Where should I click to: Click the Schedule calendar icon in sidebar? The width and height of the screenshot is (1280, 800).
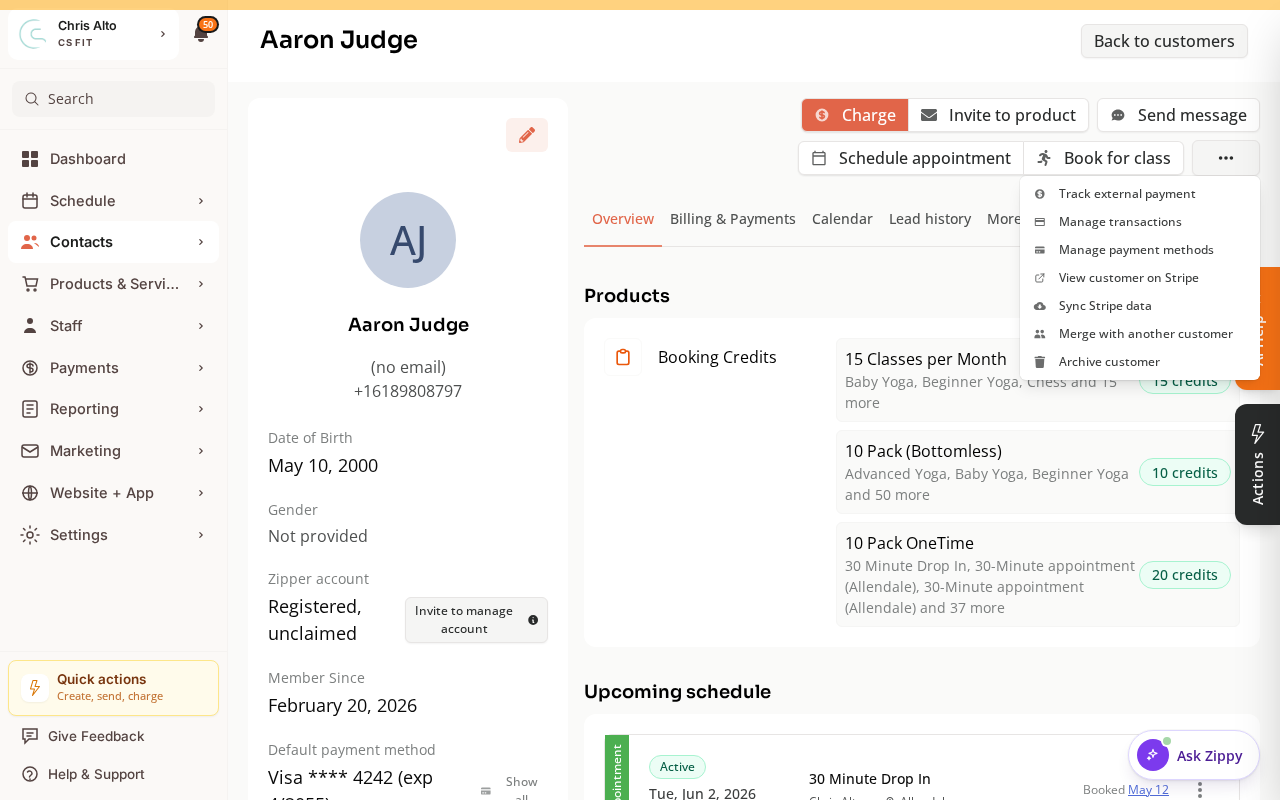[x=30, y=201]
